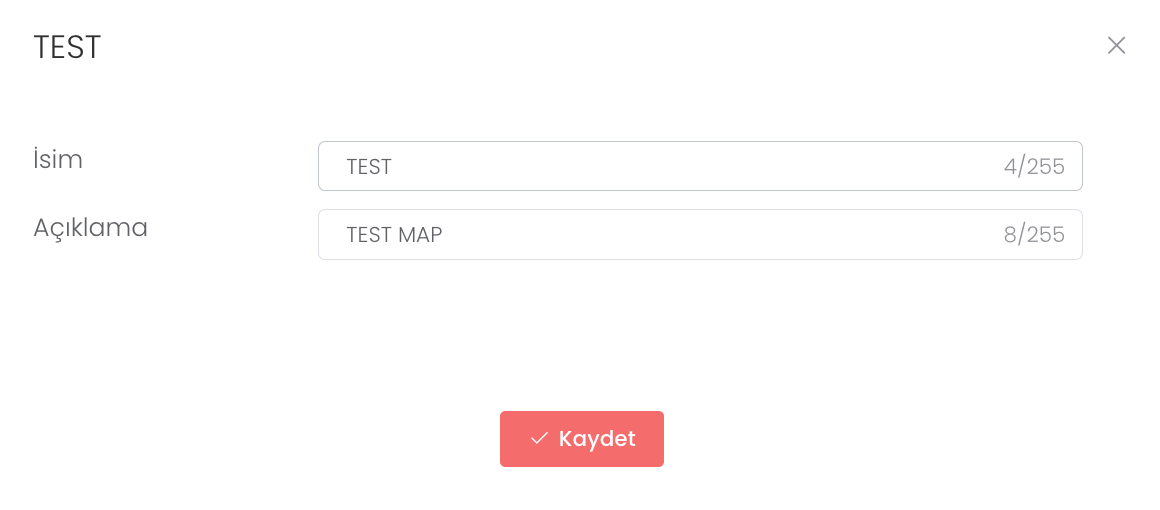Screen dimensions: 1160x510
Task: Click the heading text TEST at top
Action: tap(67, 47)
